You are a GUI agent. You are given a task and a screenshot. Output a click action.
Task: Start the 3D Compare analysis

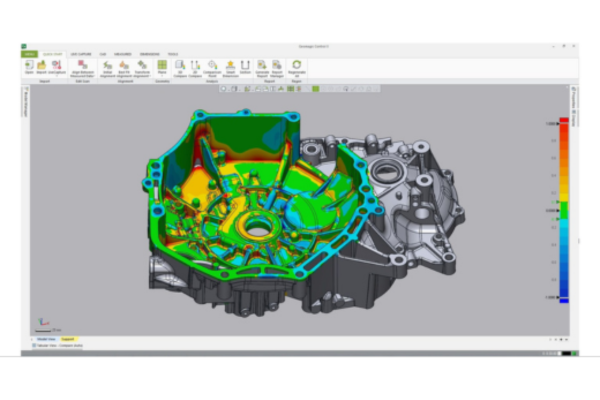179,66
